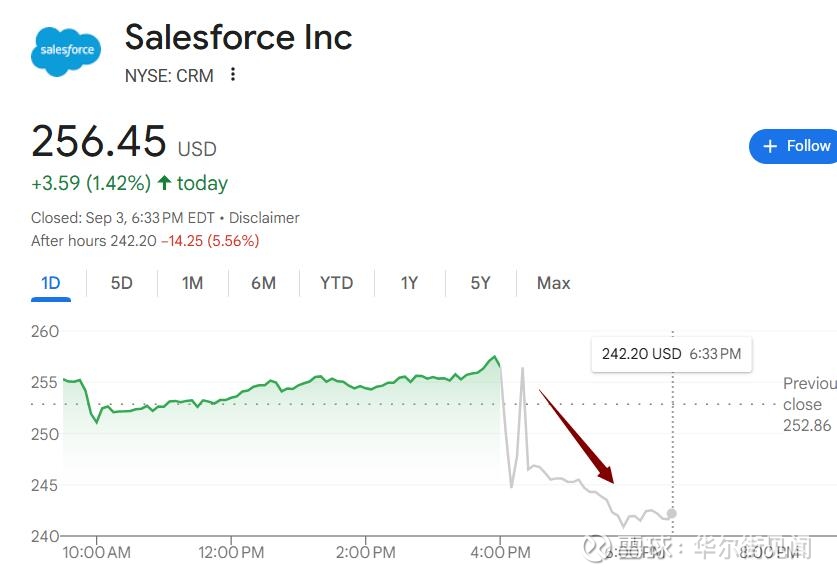This screenshot has height=574, width=837.
Task: Switch chart to the 6M range
Action: click(263, 283)
